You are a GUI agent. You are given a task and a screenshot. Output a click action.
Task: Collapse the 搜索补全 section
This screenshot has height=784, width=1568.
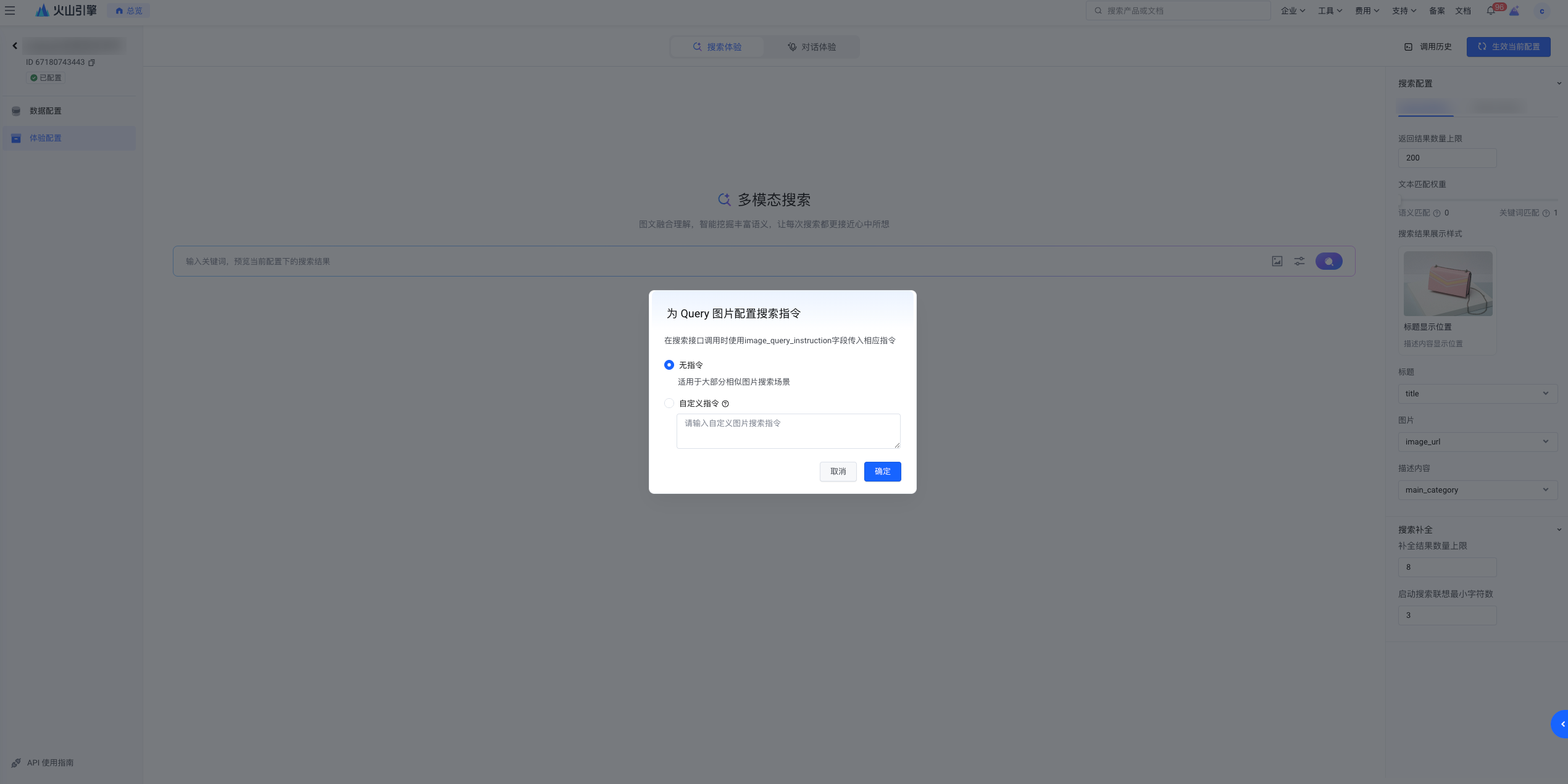click(x=1558, y=529)
